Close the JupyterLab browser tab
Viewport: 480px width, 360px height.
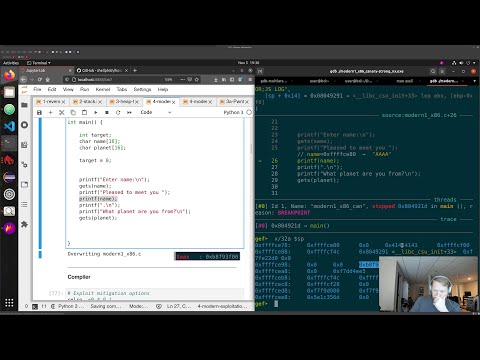70,70
